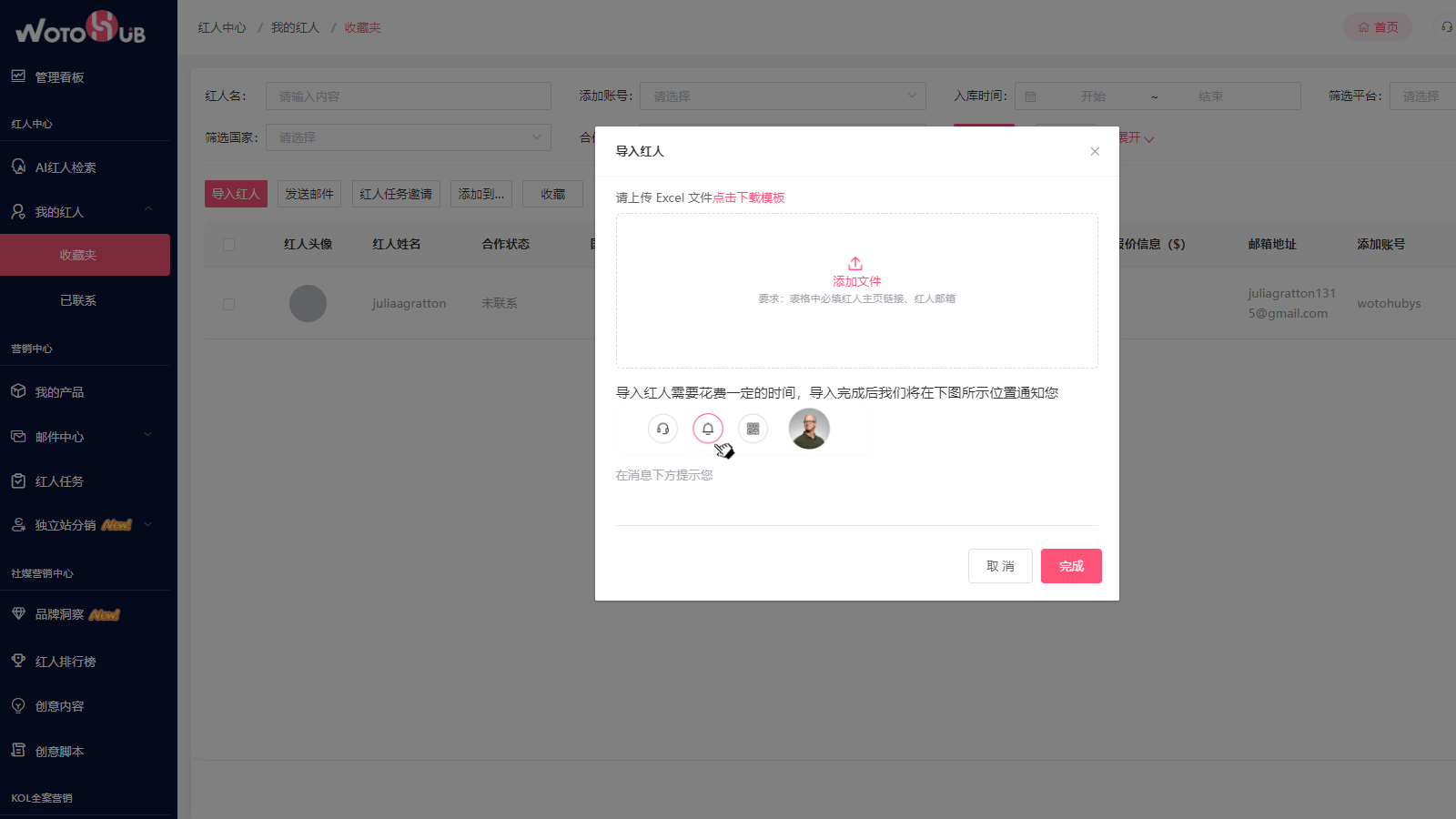Navigate to 红人中心 in the breadcrumb
This screenshot has height=819, width=1456.
coord(221,27)
